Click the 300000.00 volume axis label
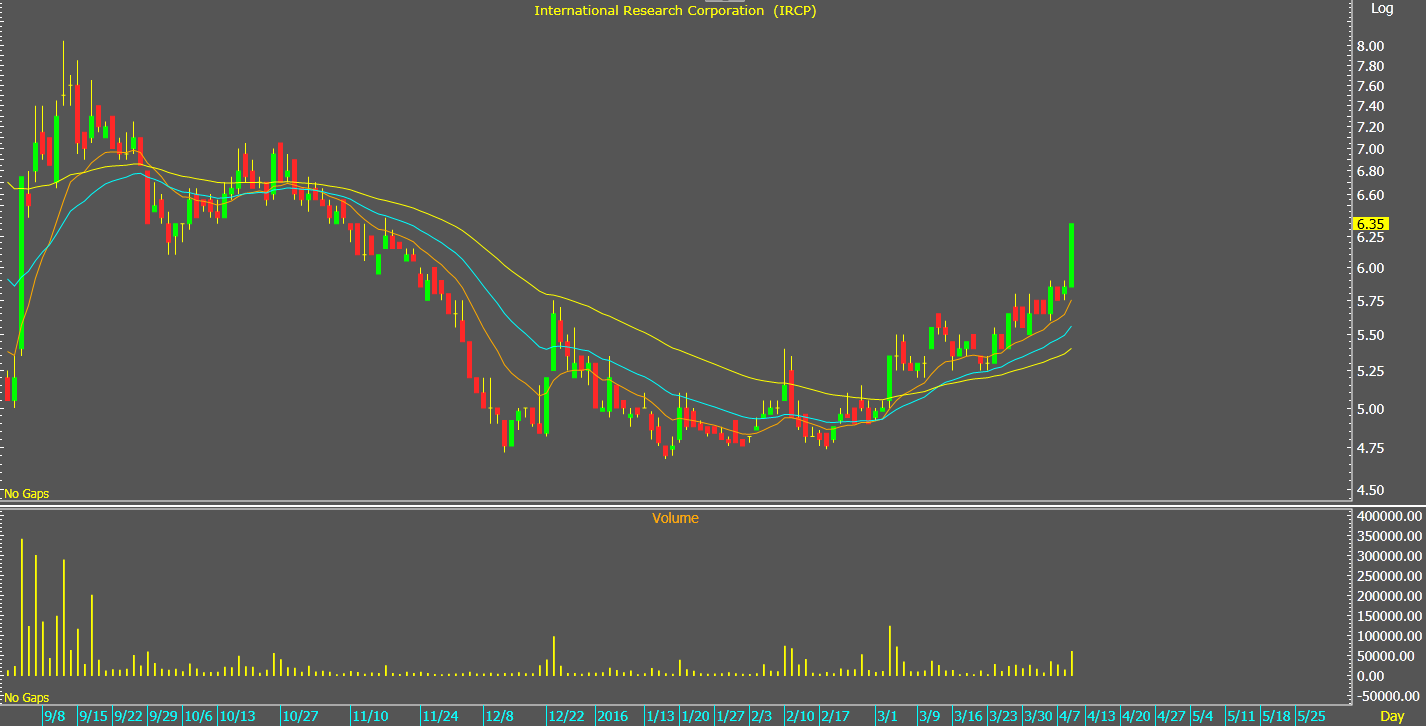The height and width of the screenshot is (726, 1426). tap(1388, 556)
